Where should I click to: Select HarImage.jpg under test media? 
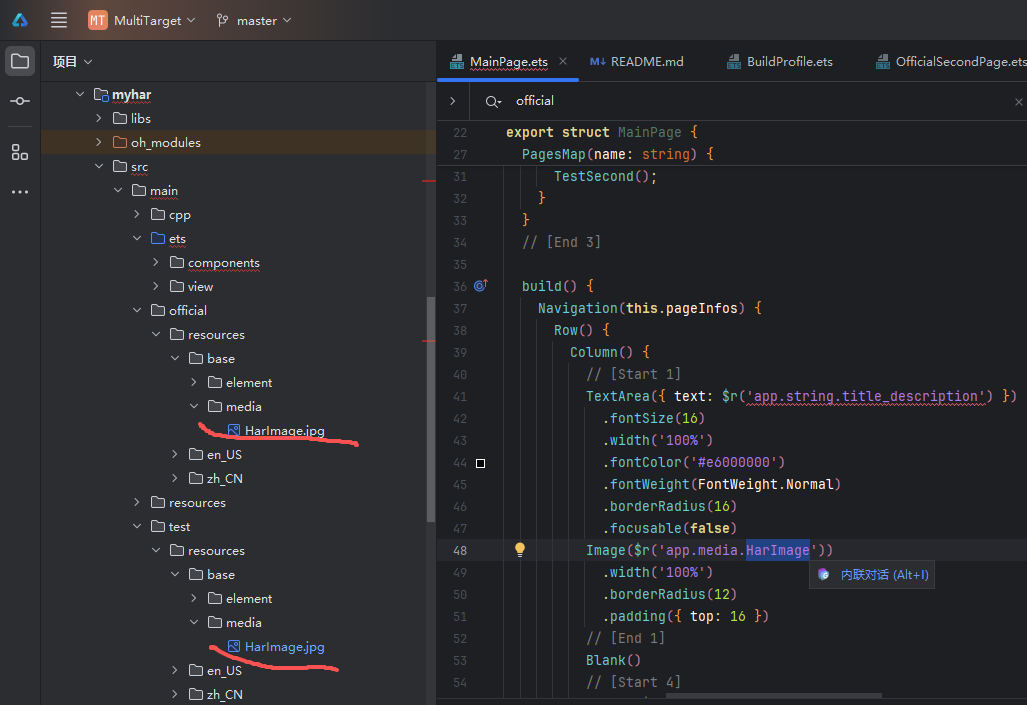[x=284, y=647]
